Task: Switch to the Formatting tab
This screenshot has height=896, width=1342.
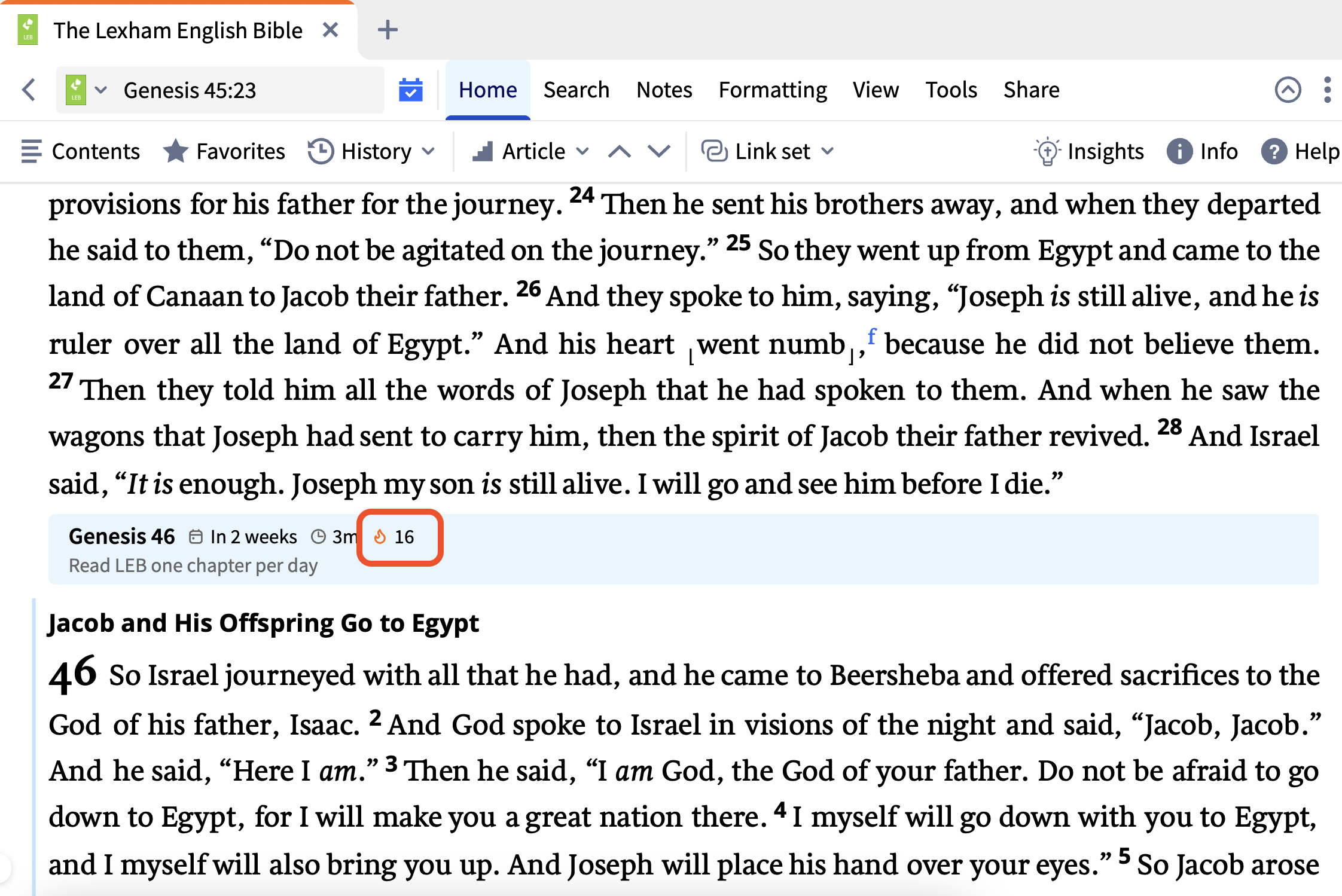Action: tap(773, 90)
